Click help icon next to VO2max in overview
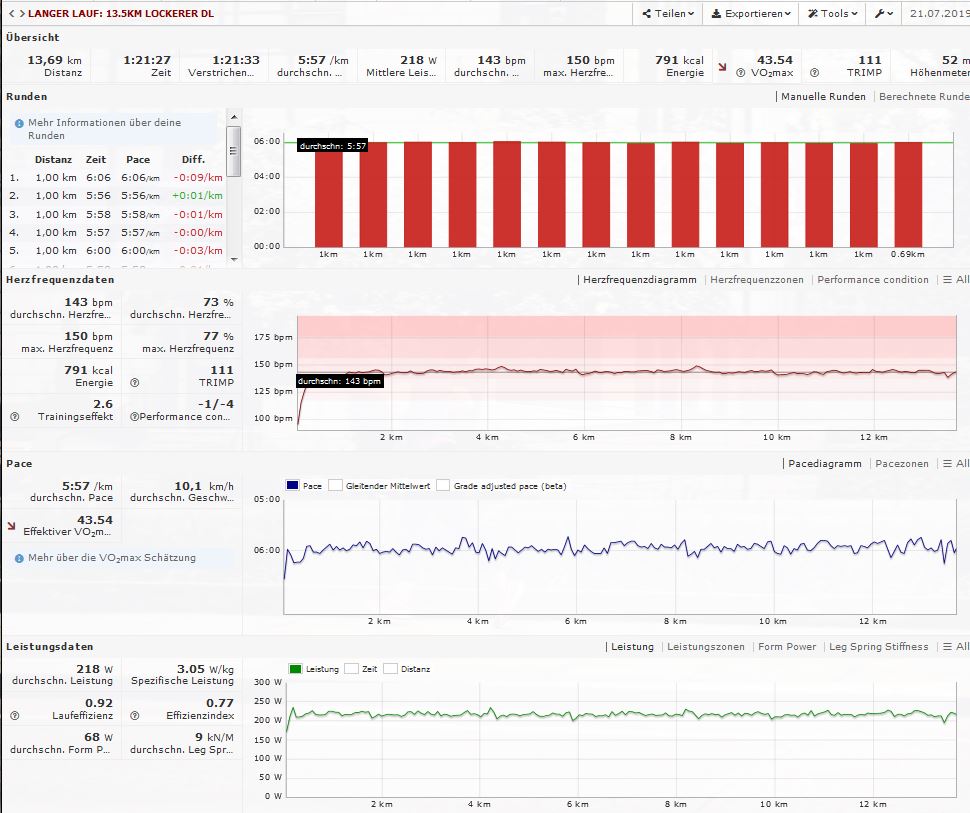 pos(740,73)
